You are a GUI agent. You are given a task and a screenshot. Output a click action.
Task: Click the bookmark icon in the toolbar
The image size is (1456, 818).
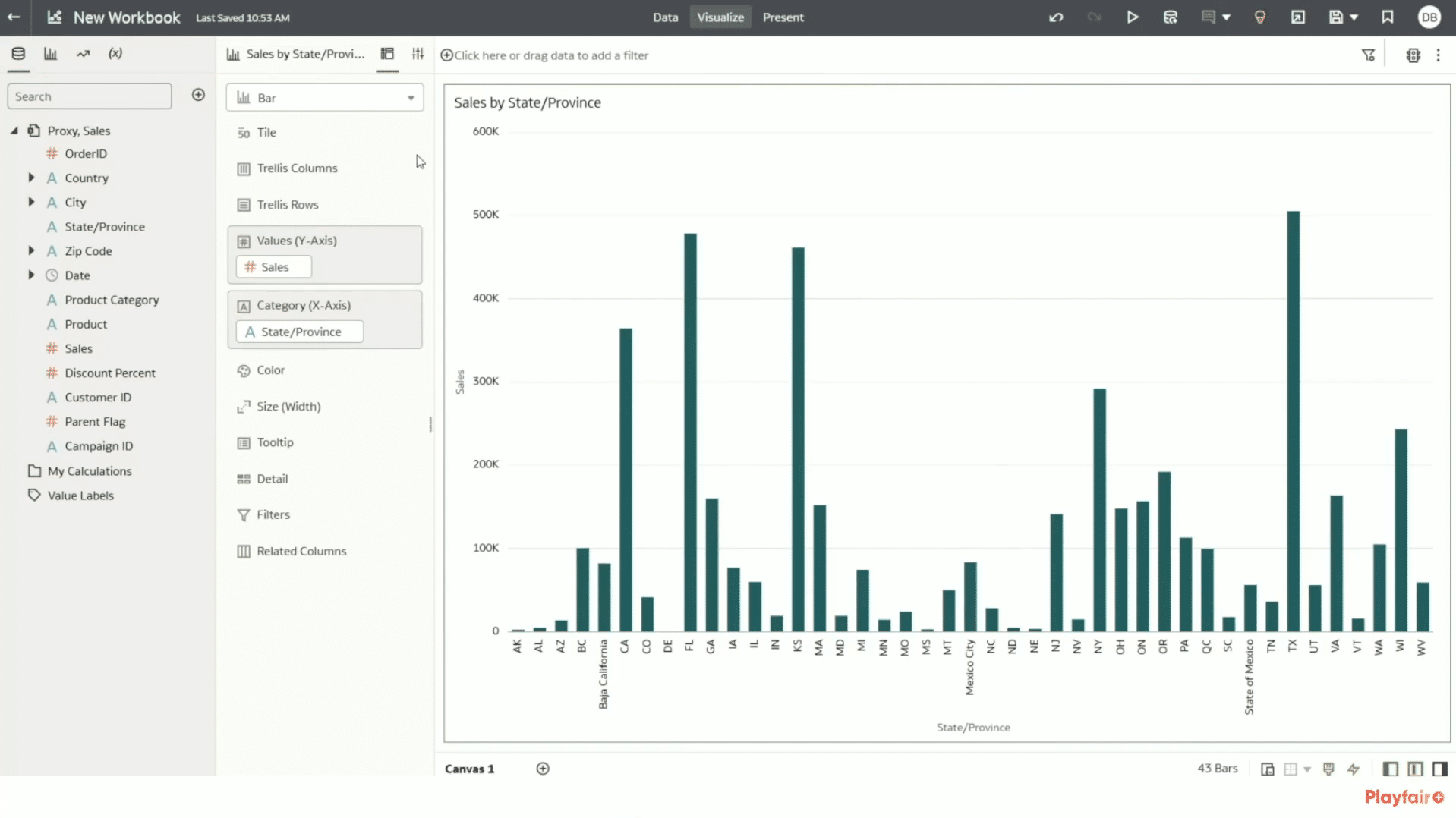click(1387, 17)
